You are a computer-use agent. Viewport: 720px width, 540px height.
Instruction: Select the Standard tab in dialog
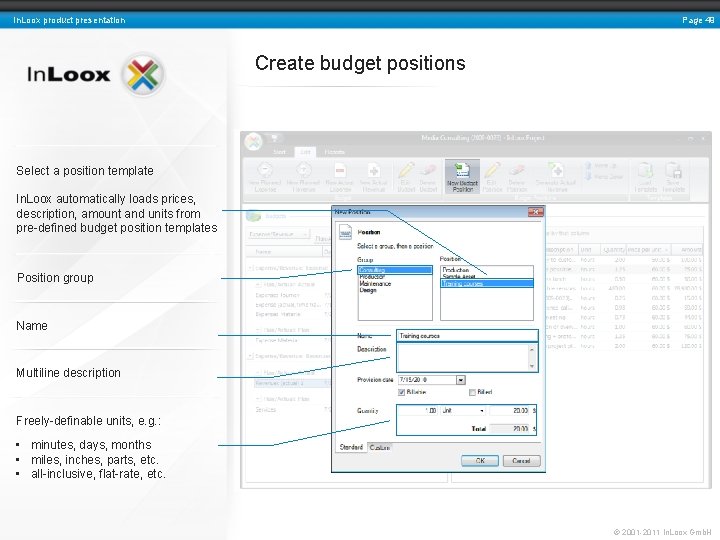point(351,447)
